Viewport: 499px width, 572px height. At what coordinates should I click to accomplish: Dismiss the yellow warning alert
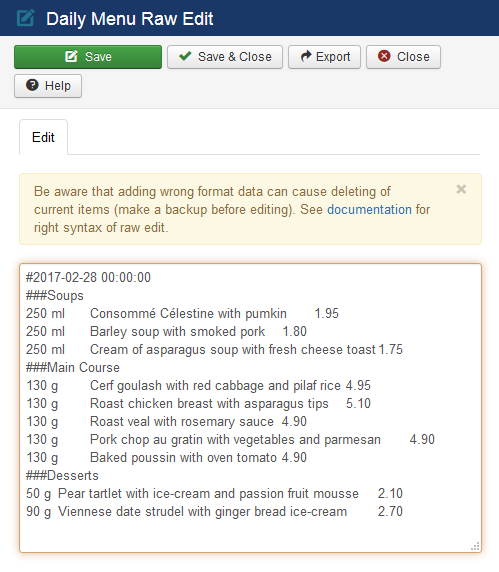(x=461, y=189)
